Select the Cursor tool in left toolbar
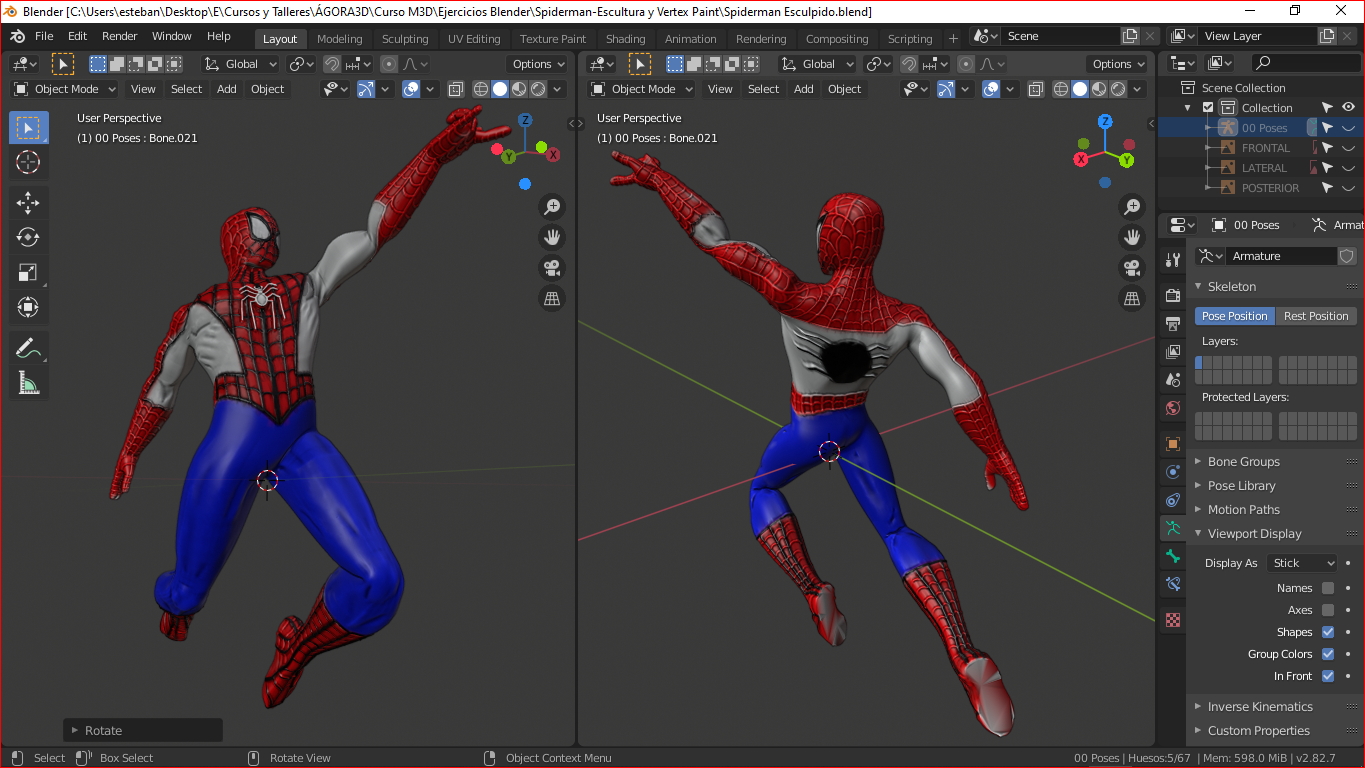 pyautogui.click(x=28, y=162)
